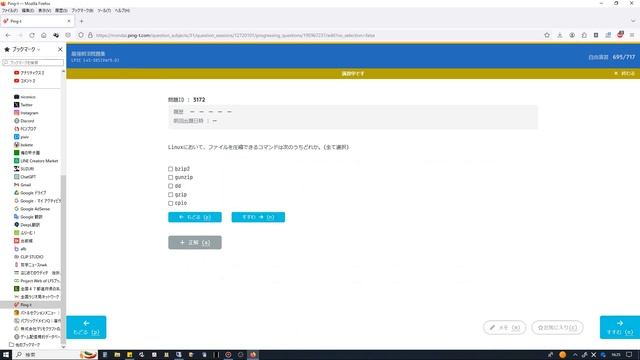The height and width of the screenshot is (360, 640).
Task: Go back with the browser back arrow
Action: (8, 36)
